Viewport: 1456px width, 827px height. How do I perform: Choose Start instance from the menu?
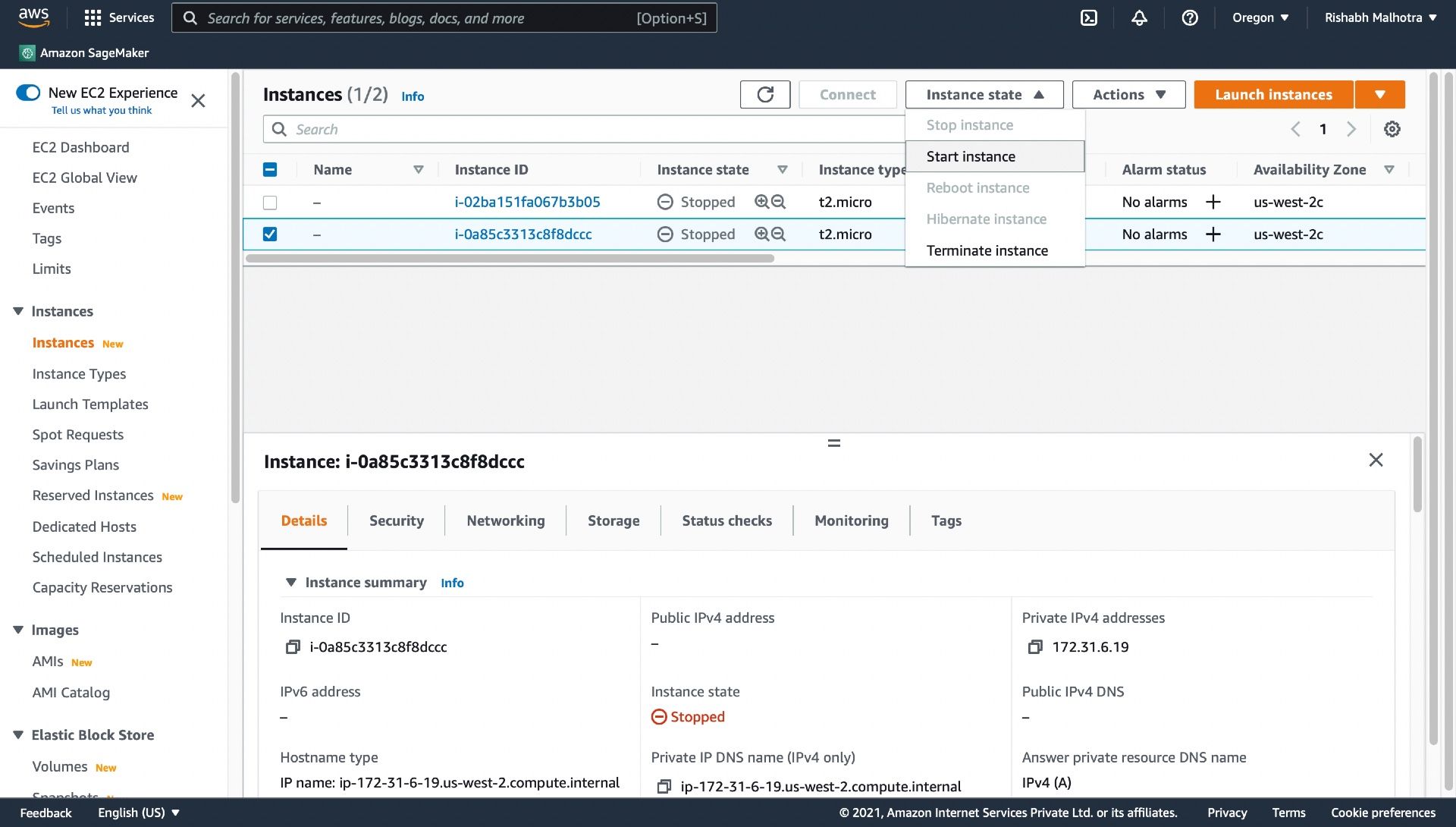[x=995, y=156]
